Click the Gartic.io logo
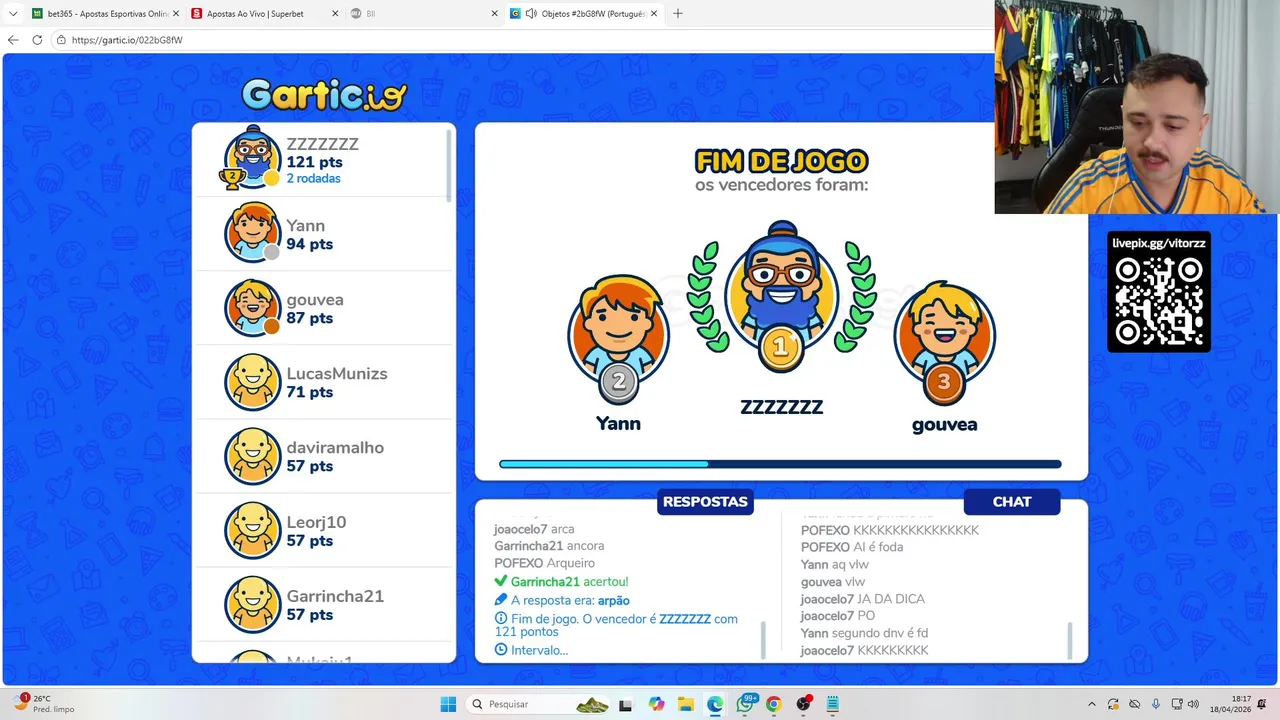 pyautogui.click(x=324, y=94)
